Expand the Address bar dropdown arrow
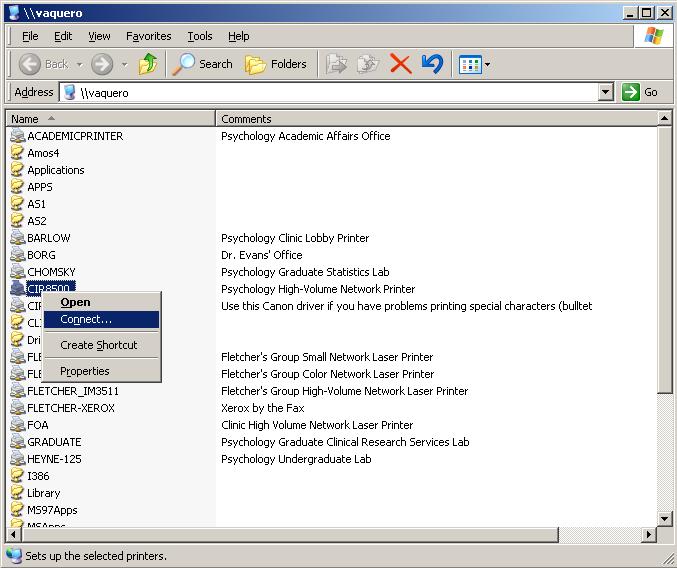 [x=605, y=92]
